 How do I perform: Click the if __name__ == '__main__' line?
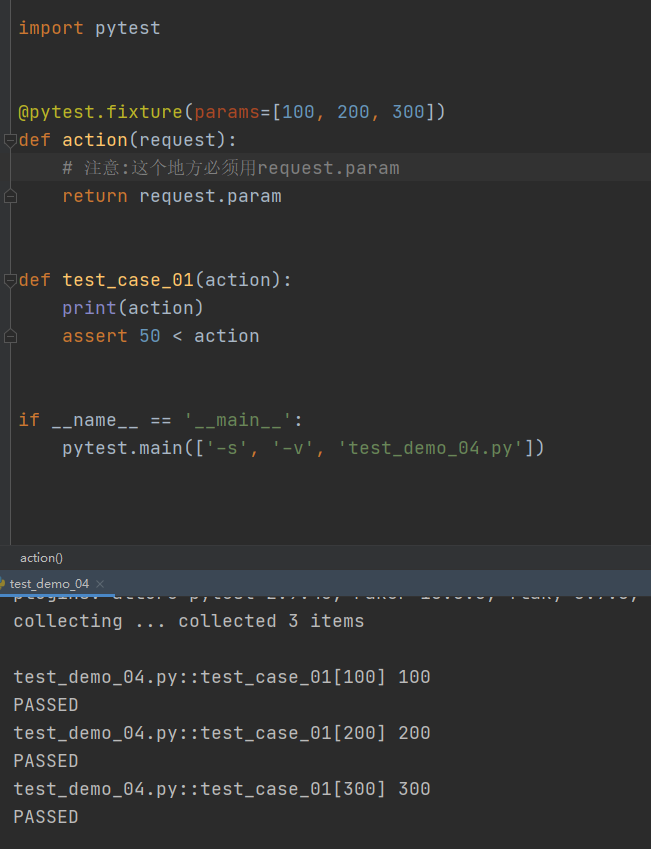(160, 420)
